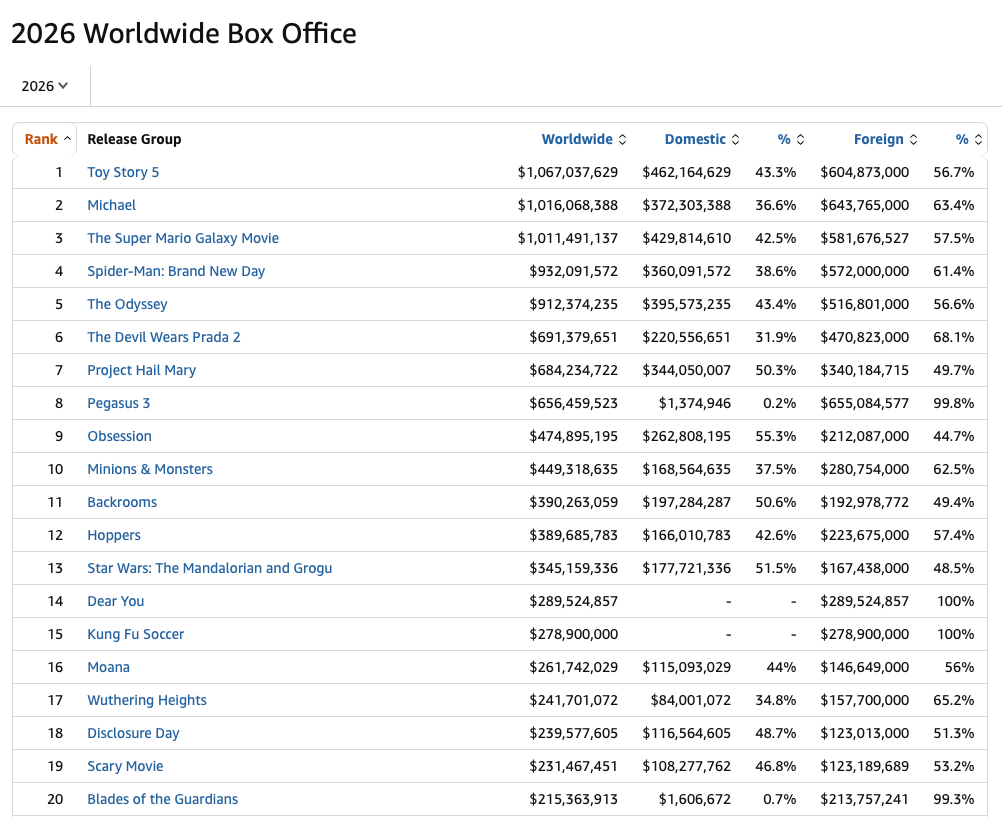Select foreign value $581,676,527
Viewport: 1002px width, 817px height.
click(x=865, y=238)
